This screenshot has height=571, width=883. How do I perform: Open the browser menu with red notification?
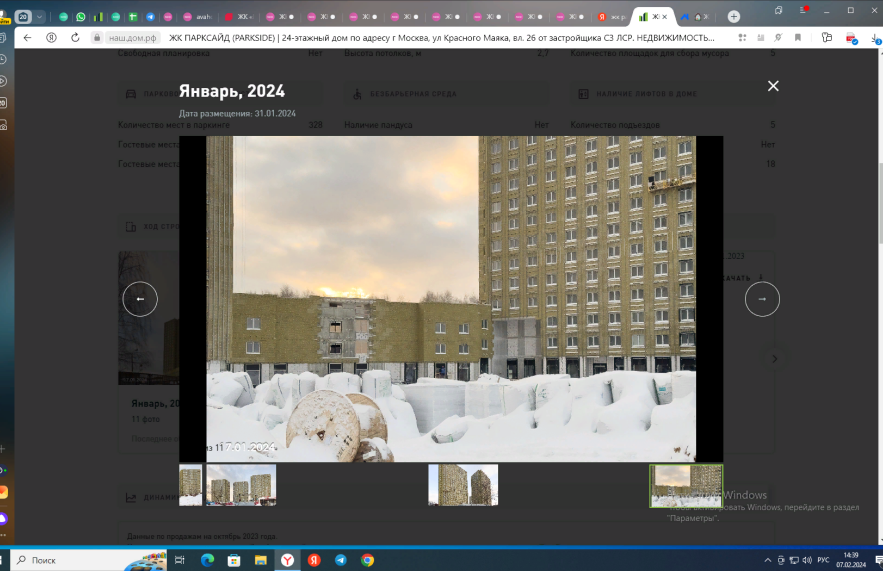click(x=803, y=10)
